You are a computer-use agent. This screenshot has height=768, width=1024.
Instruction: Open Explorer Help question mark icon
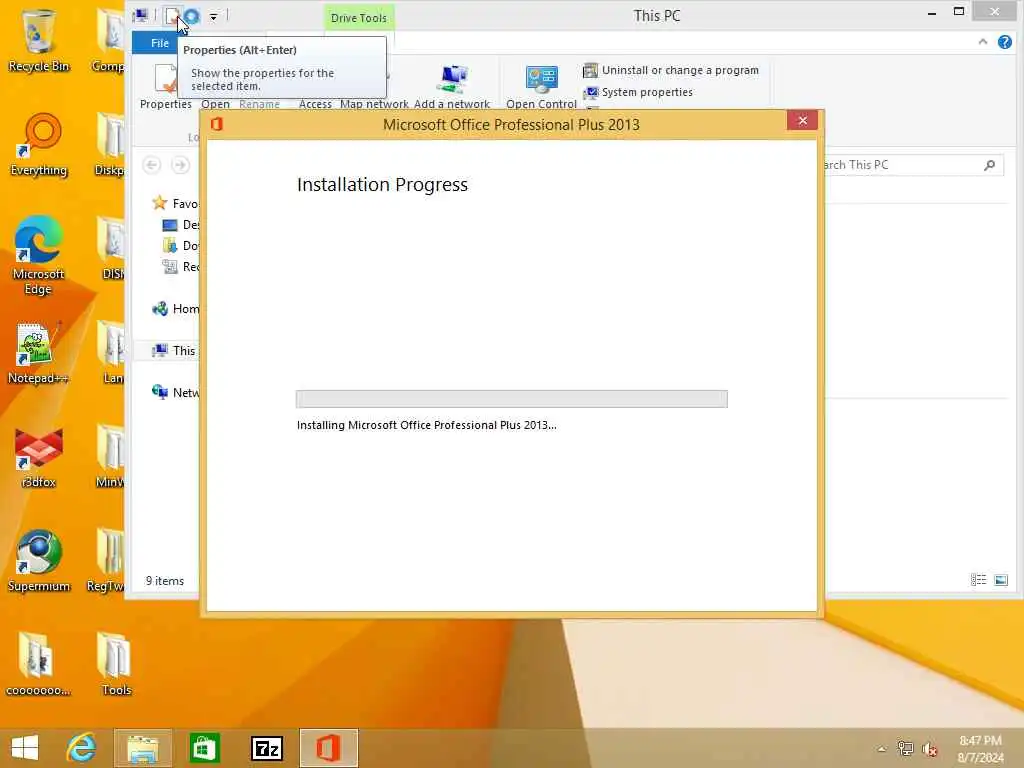(x=1004, y=42)
